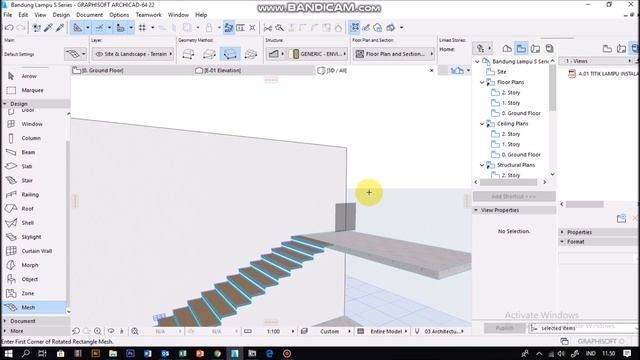
Task: Select polygonal mesh geometry method
Action: pyautogui.click(x=188, y=54)
